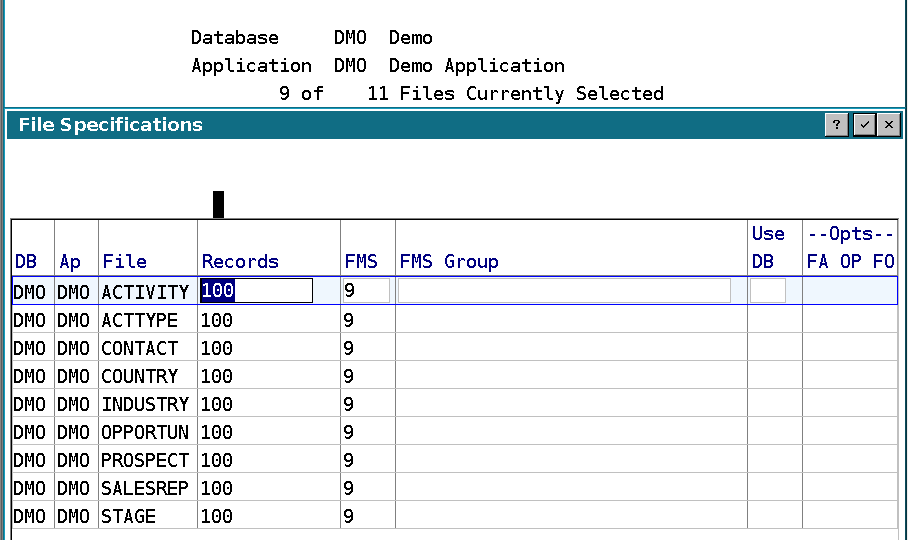This screenshot has width=908, height=540.
Task: Click FMS value 9 for ACTTYPE
Action: tap(348, 320)
